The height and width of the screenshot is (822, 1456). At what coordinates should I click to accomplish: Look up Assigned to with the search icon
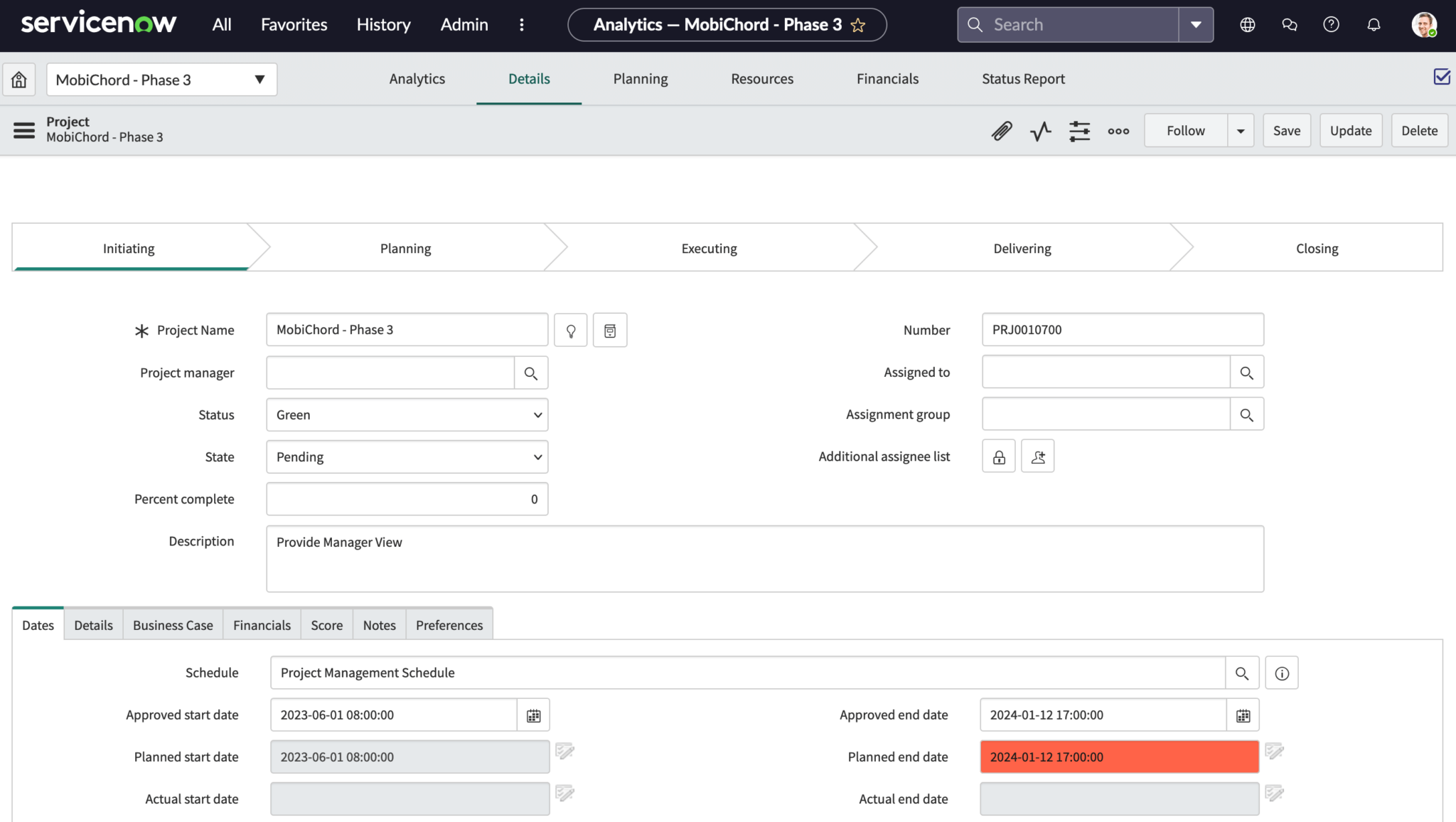[x=1247, y=372]
